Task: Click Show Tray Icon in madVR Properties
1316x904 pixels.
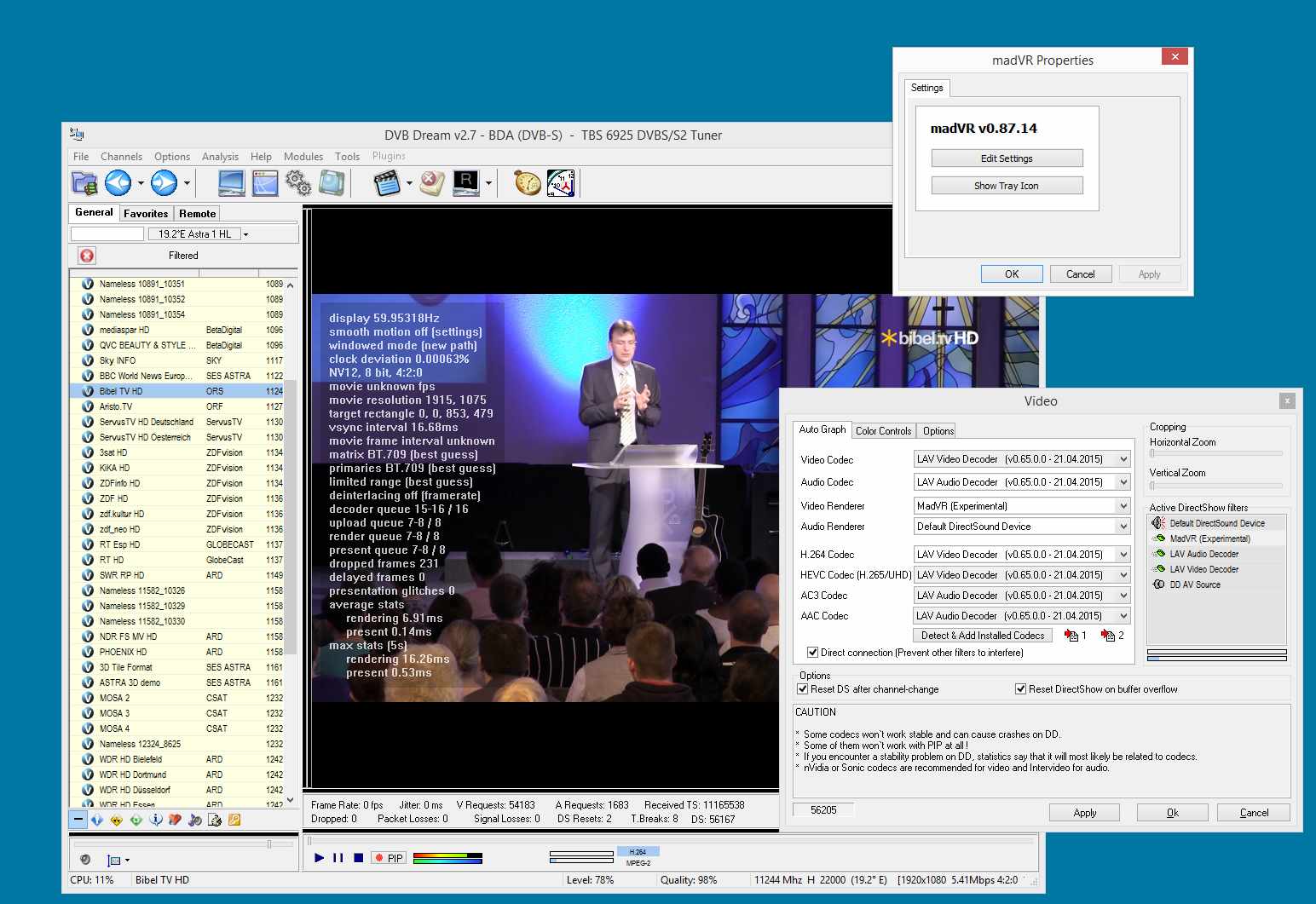Action: pyautogui.click(x=1007, y=186)
